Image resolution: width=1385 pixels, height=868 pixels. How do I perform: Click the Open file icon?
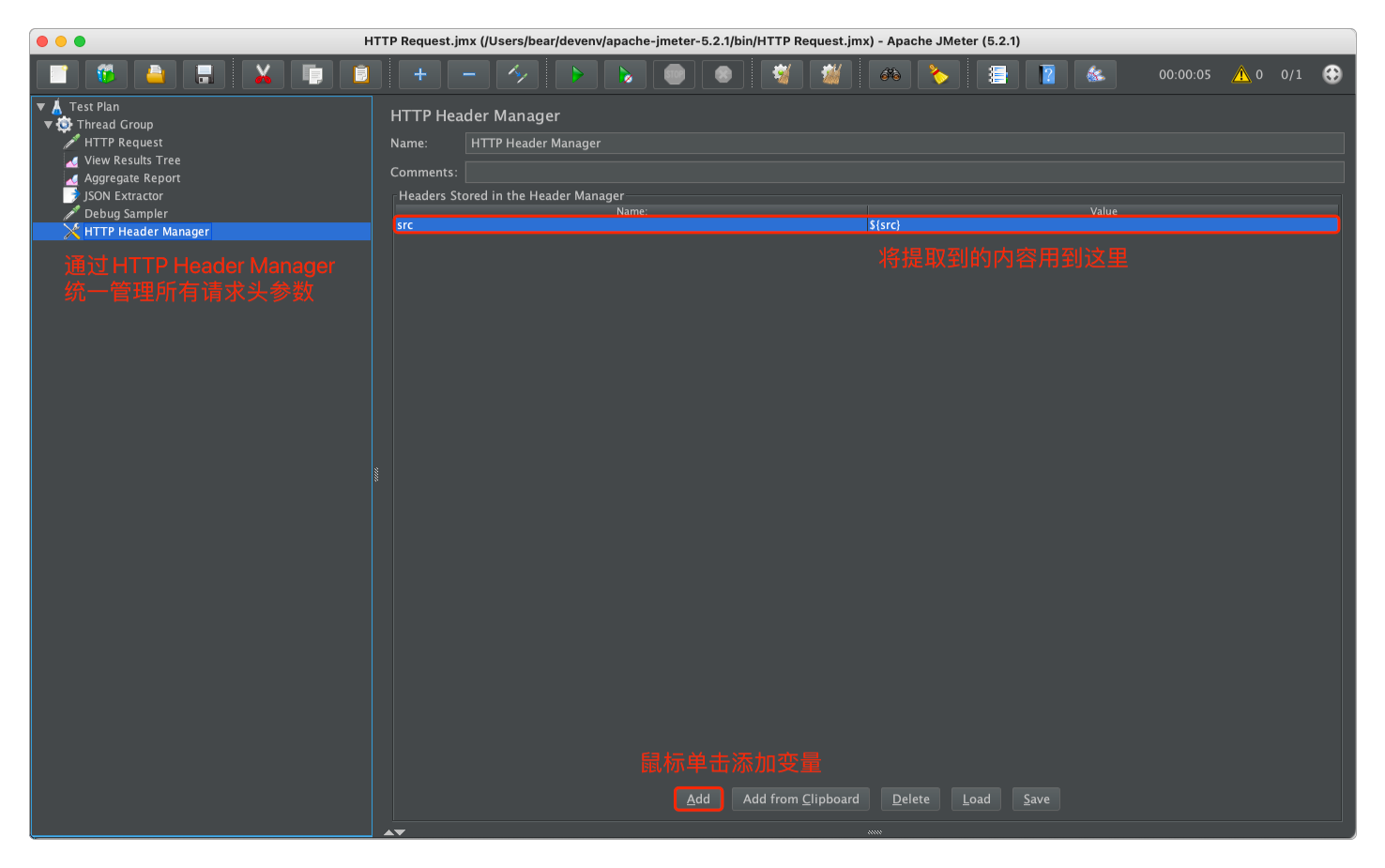click(156, 74)
